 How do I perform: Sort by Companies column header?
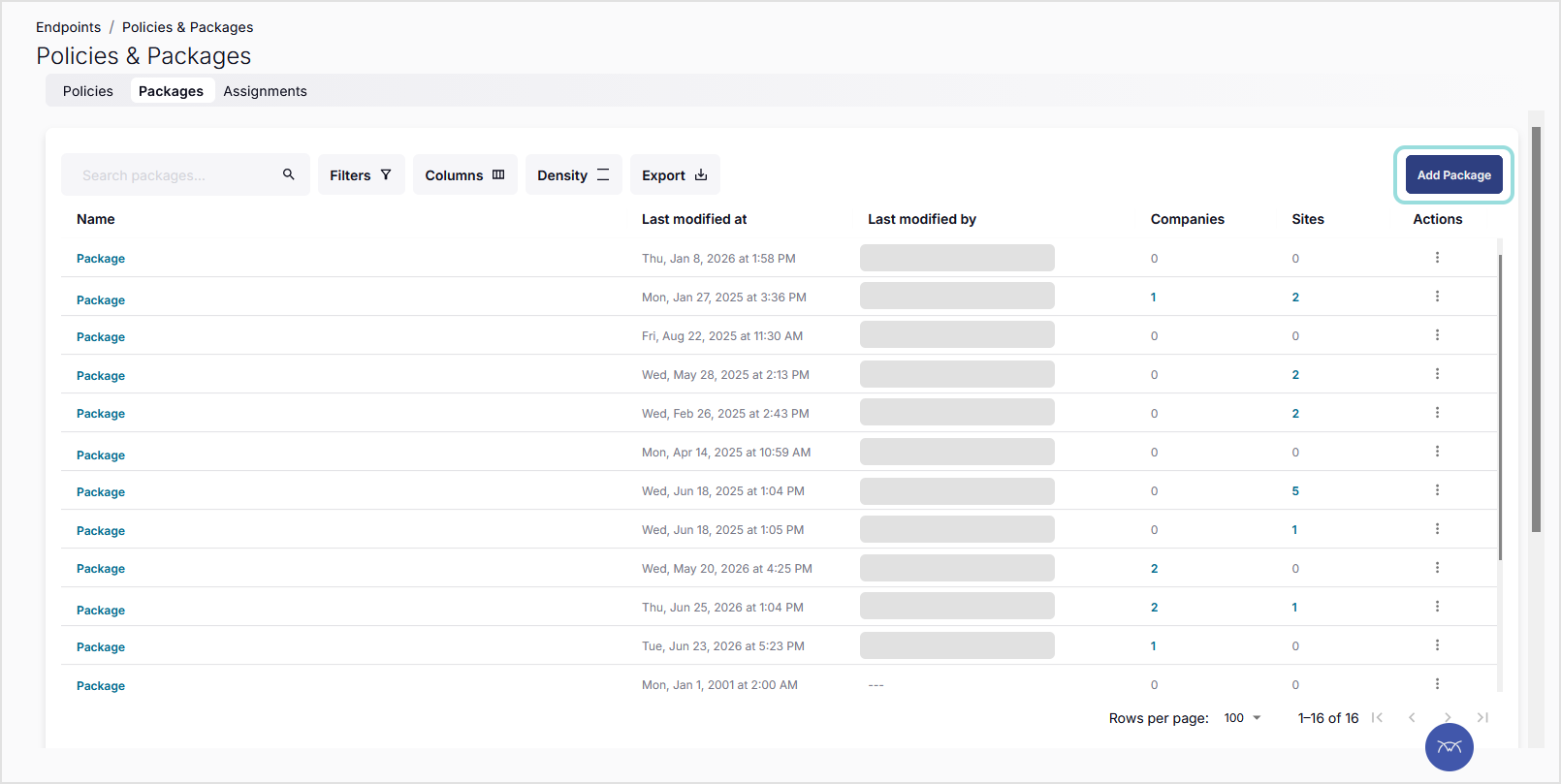point(1188,219)
